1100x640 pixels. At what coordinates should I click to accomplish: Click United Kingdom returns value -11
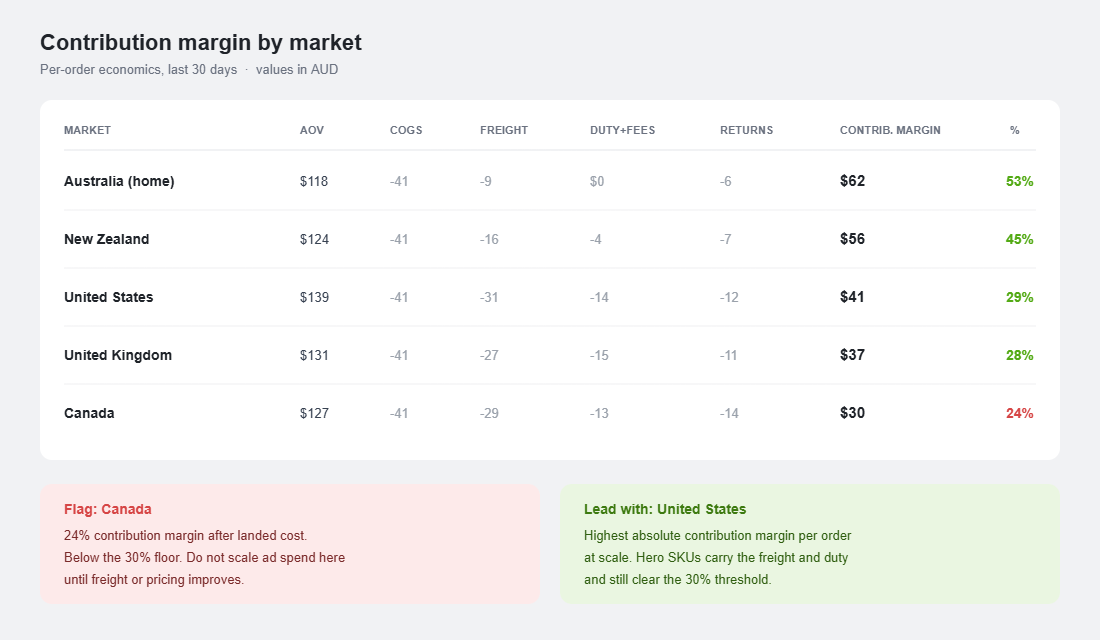coord(728,355)
